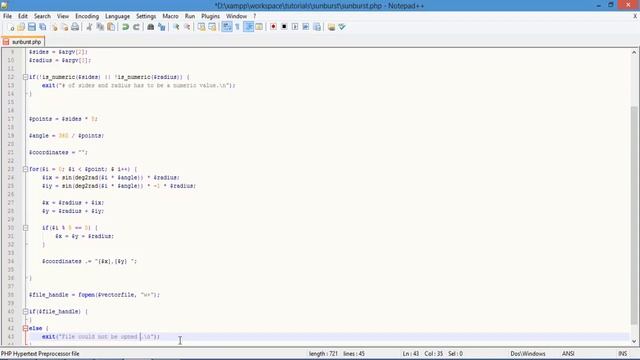
Task: Click the Open file toolbar icon
Action: (x=21, y=27)
